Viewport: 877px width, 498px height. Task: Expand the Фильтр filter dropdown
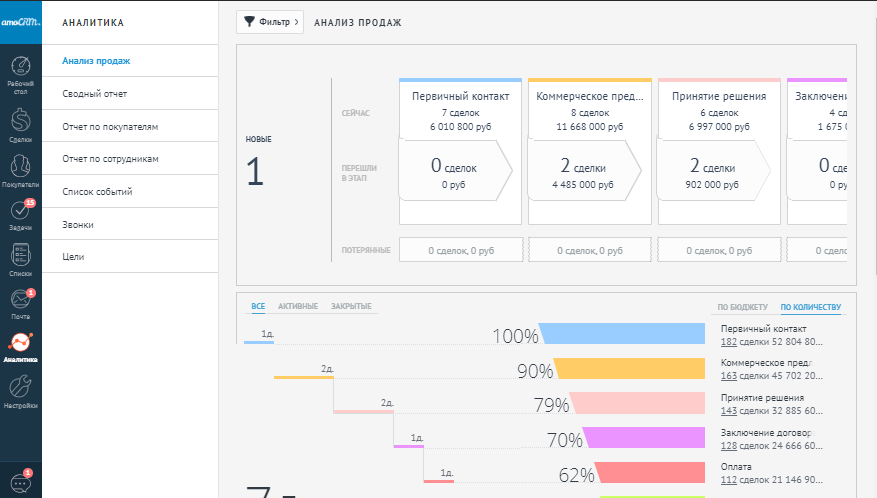tap(269, 22)
